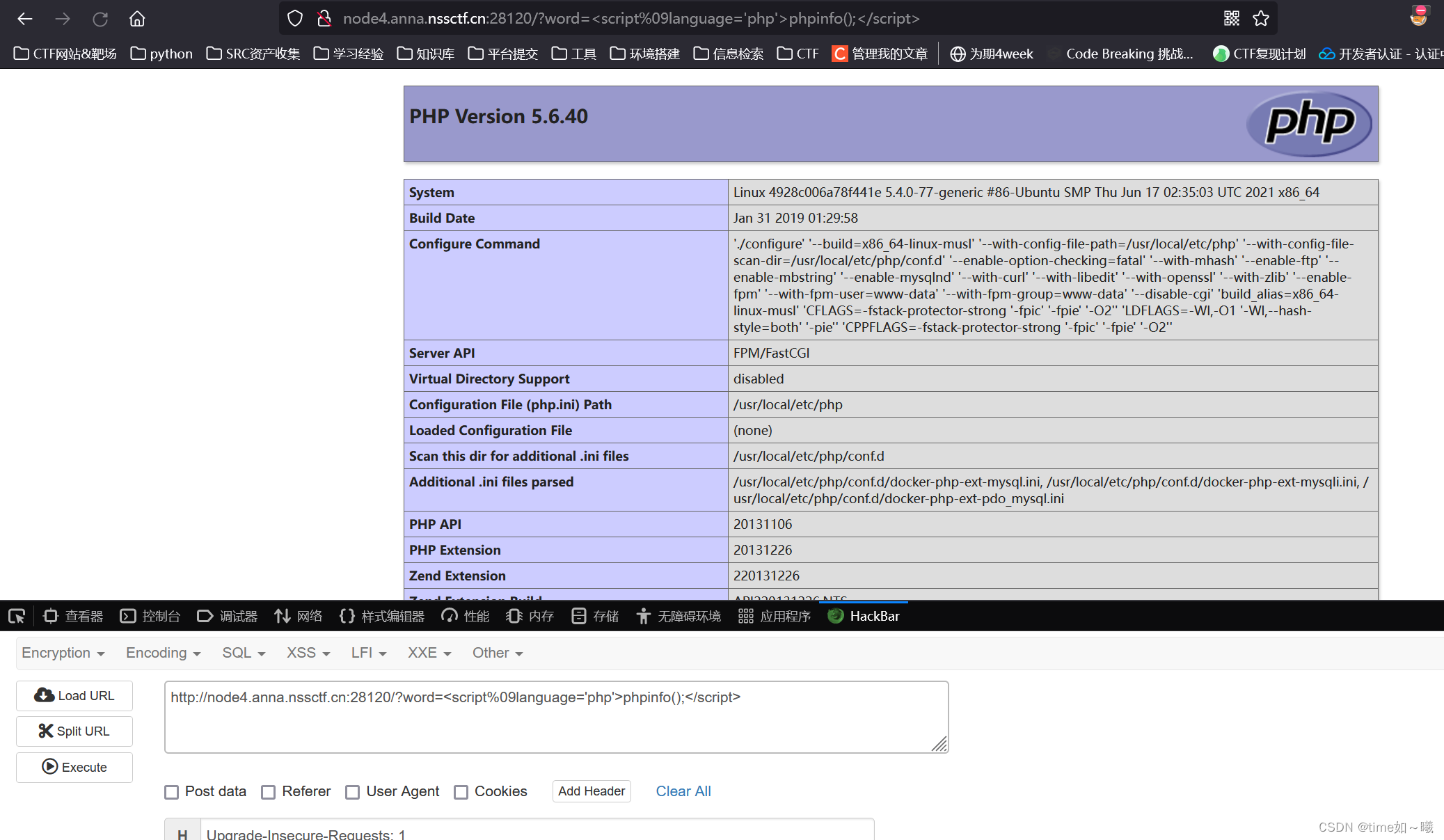Viewport: 1444px width, 840px height.
Task: Enable the Post data checkbox
Action: (171, 792)
